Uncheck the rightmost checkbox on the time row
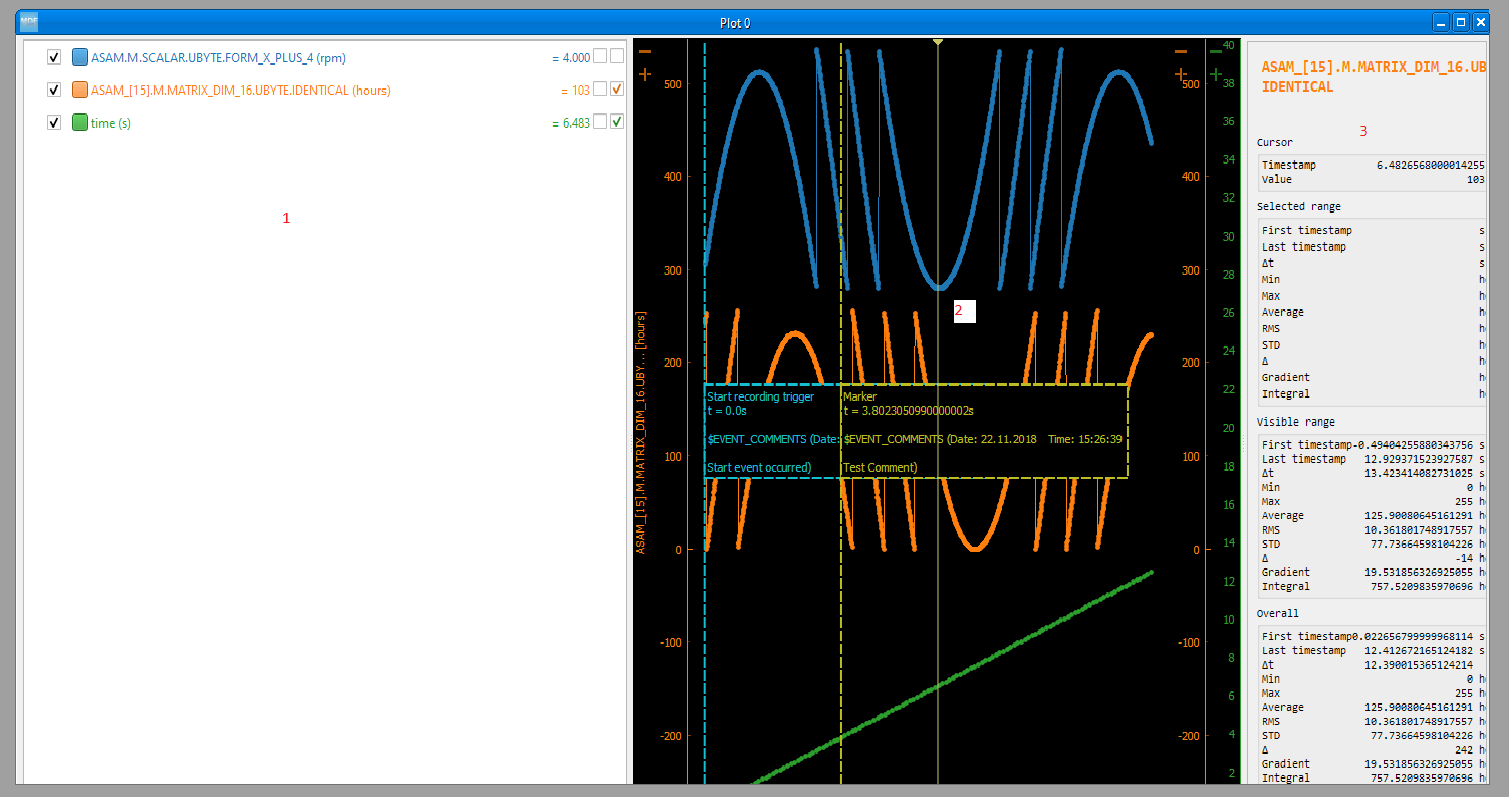1509x797 pixels. [x=617, y=122]
